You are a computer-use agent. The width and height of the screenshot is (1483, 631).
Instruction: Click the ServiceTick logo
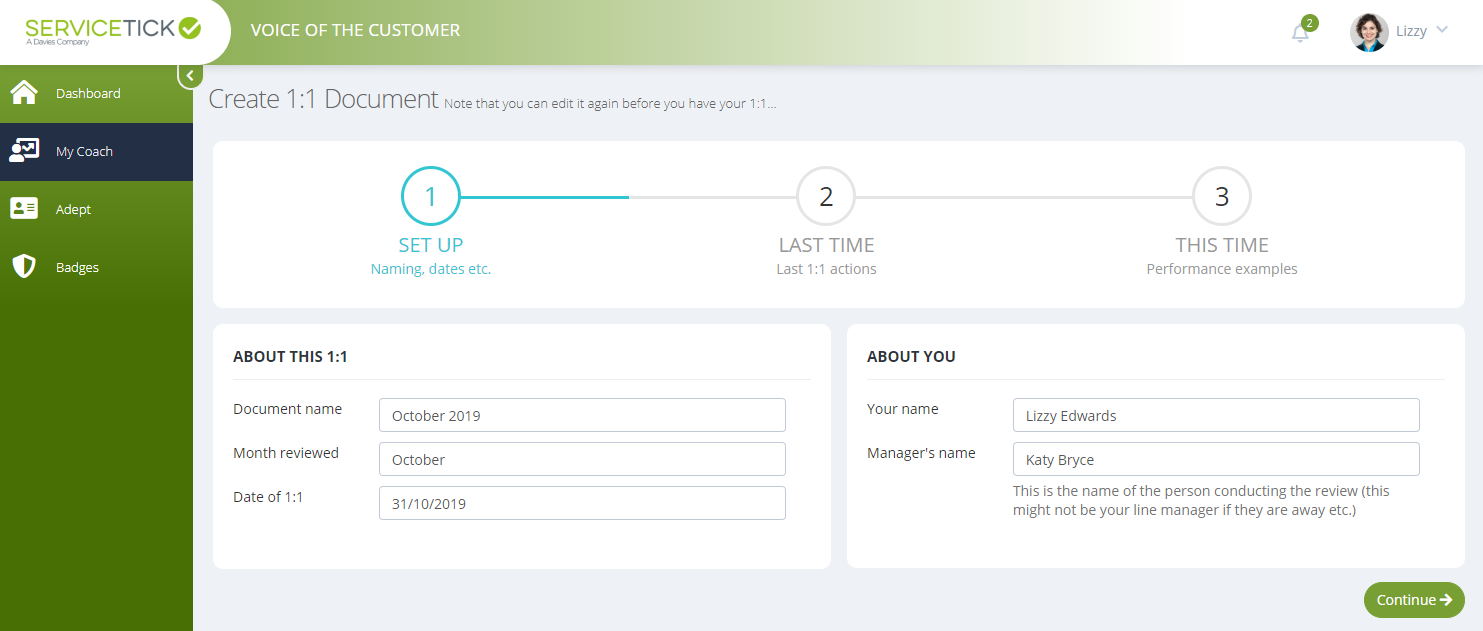[113, 30]
